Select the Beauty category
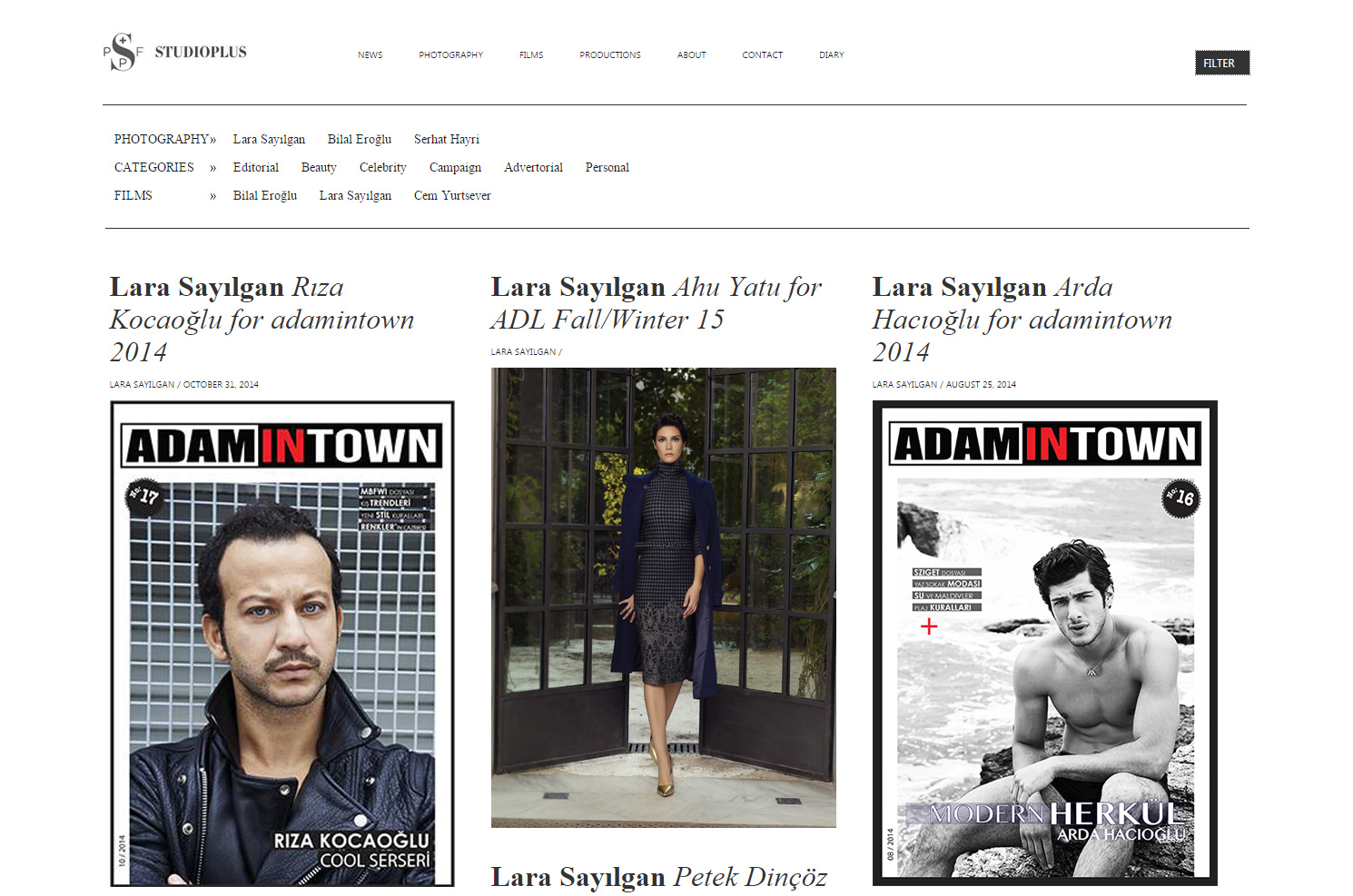1353x896 pixels. [319, 168]
